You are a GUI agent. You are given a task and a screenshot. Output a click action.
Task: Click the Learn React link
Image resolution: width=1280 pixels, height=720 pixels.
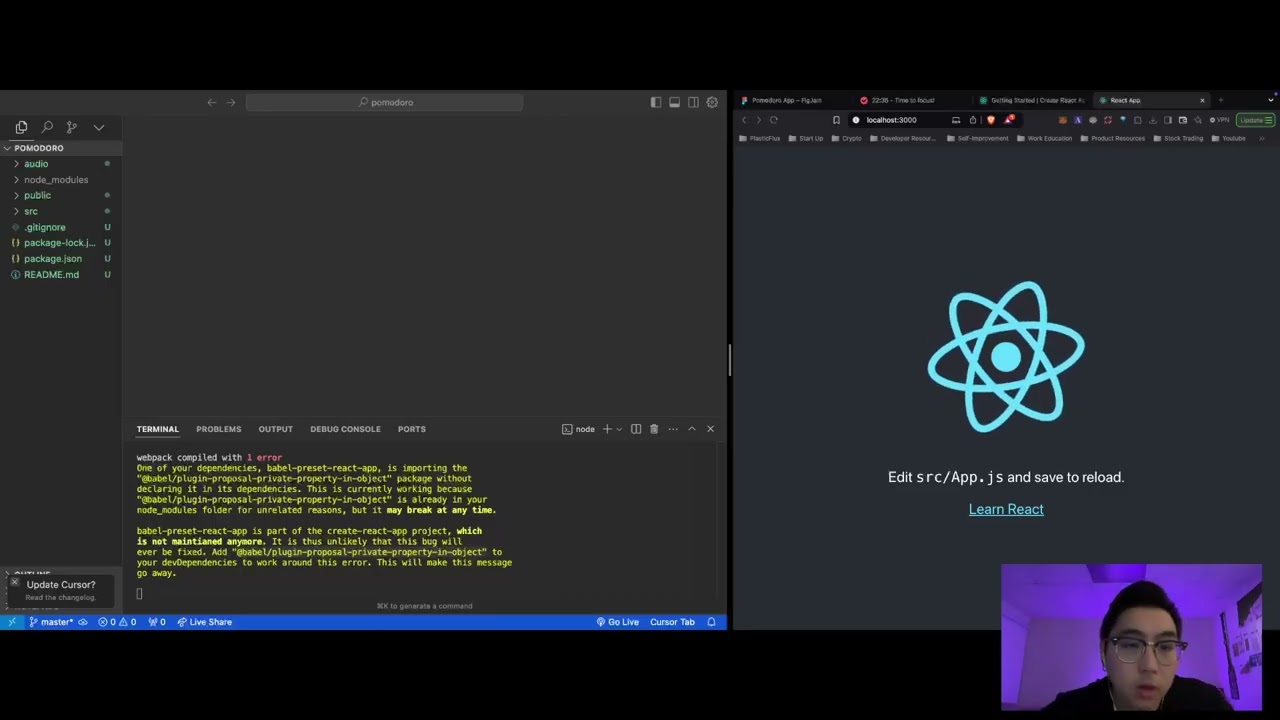[x=1006, y=509]
